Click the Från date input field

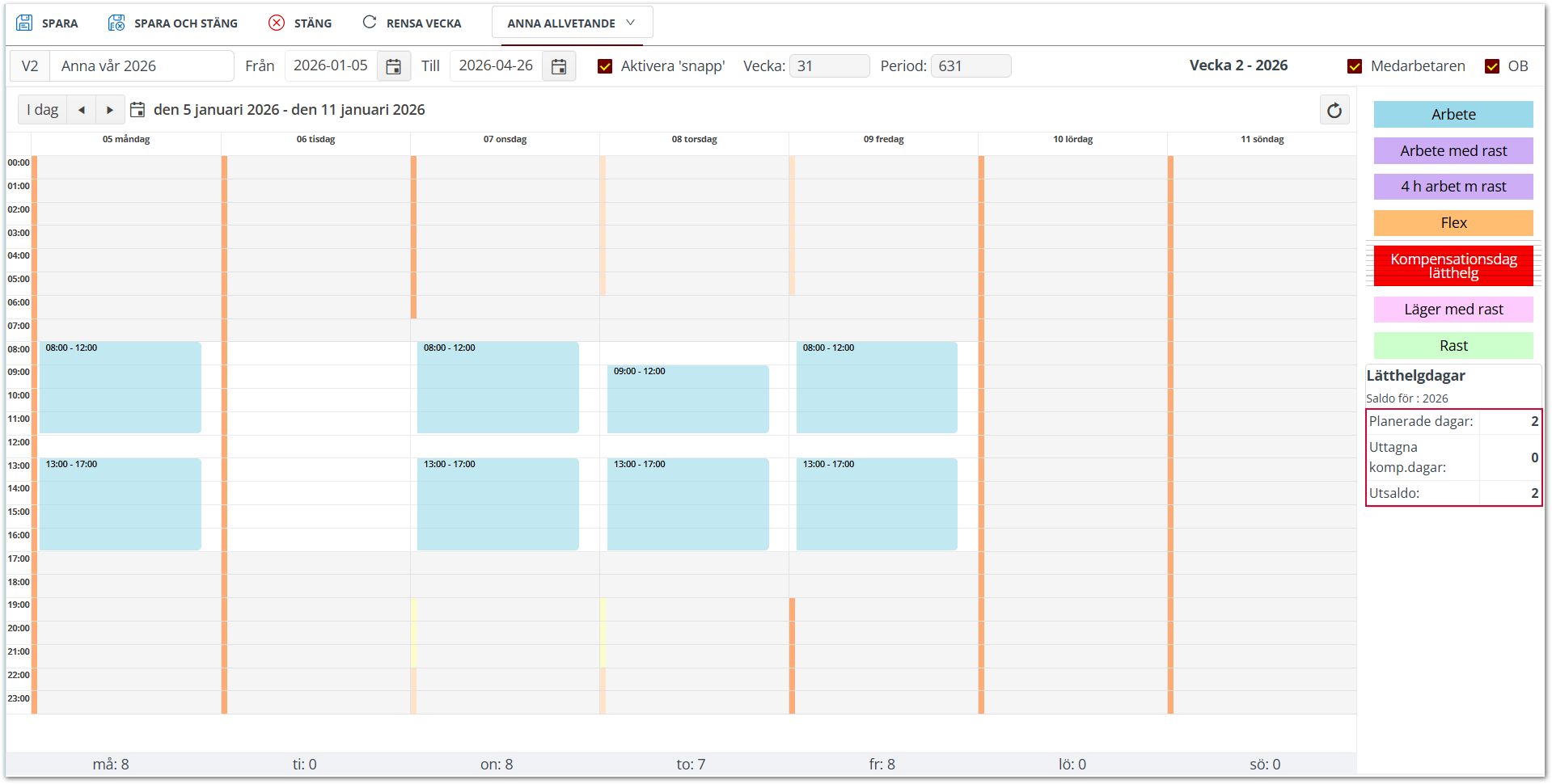tap(331, 66)
